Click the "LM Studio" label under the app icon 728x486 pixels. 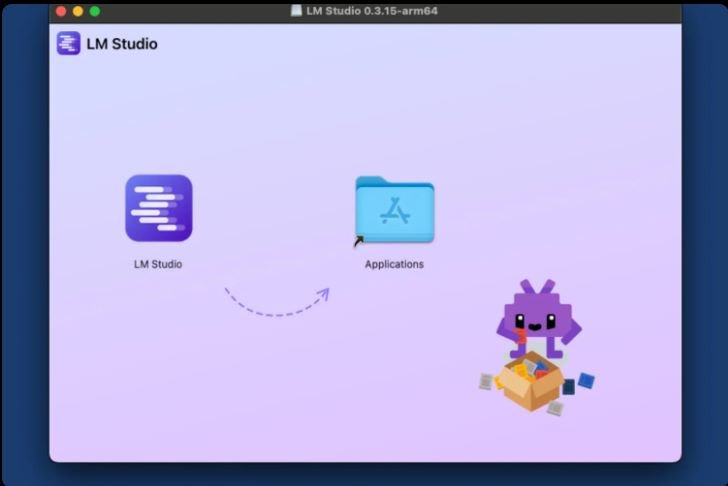(158, 264)
